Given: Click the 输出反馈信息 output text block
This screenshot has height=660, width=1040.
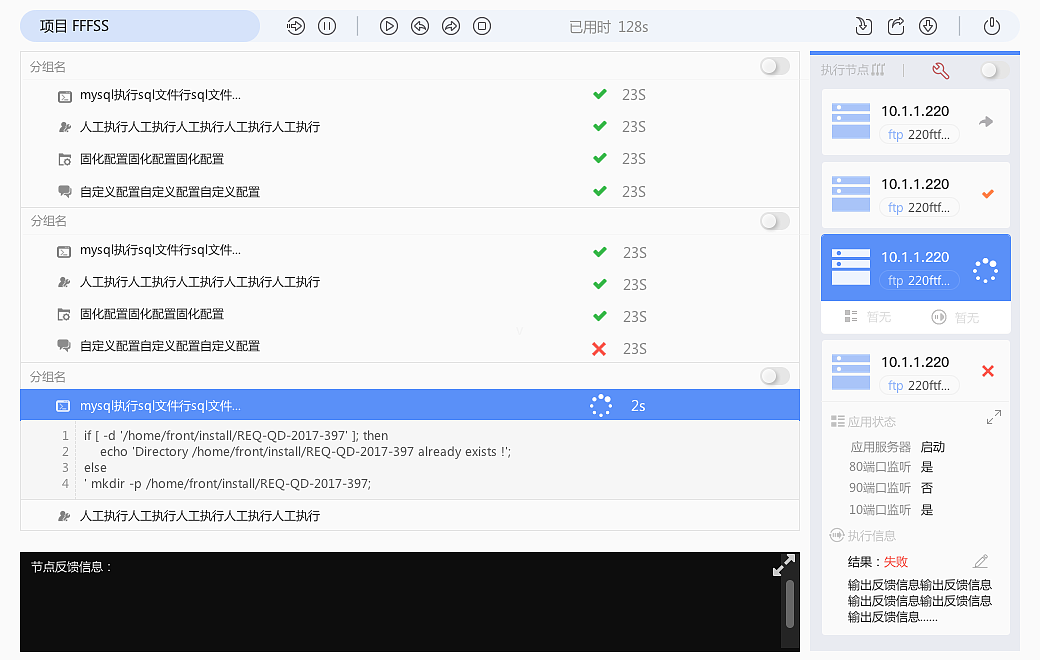Looking at the screenshot, I should click(919, 600).
